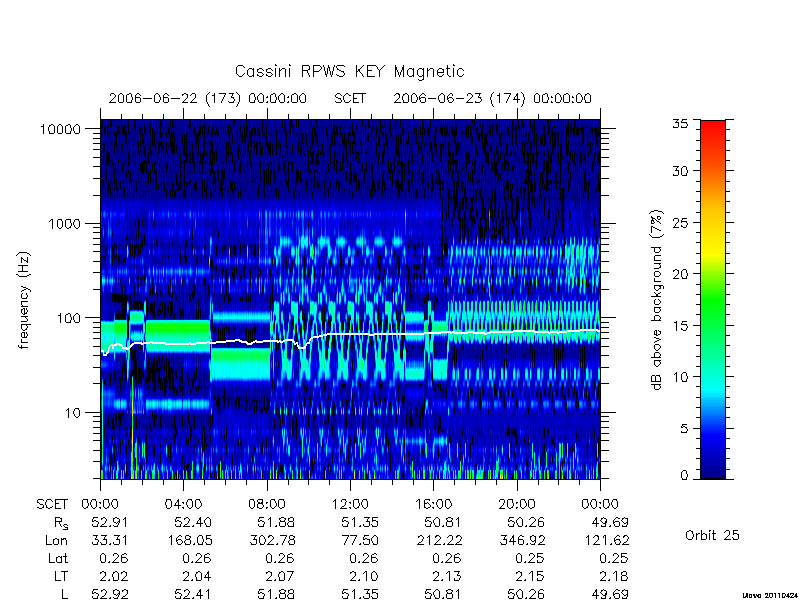Click the rainbow color scale bar
Screen dimensions: 800x600
713,299
